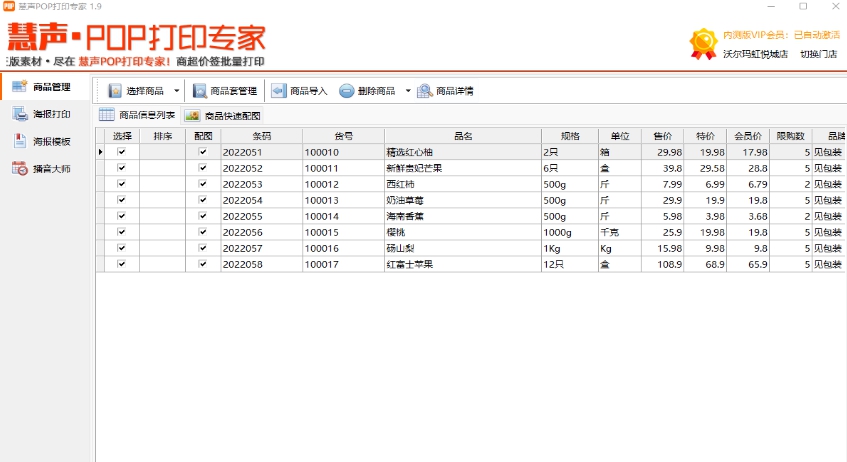Select barcode cell 2022051
847x462 pixels.
(x=261, y=152)
